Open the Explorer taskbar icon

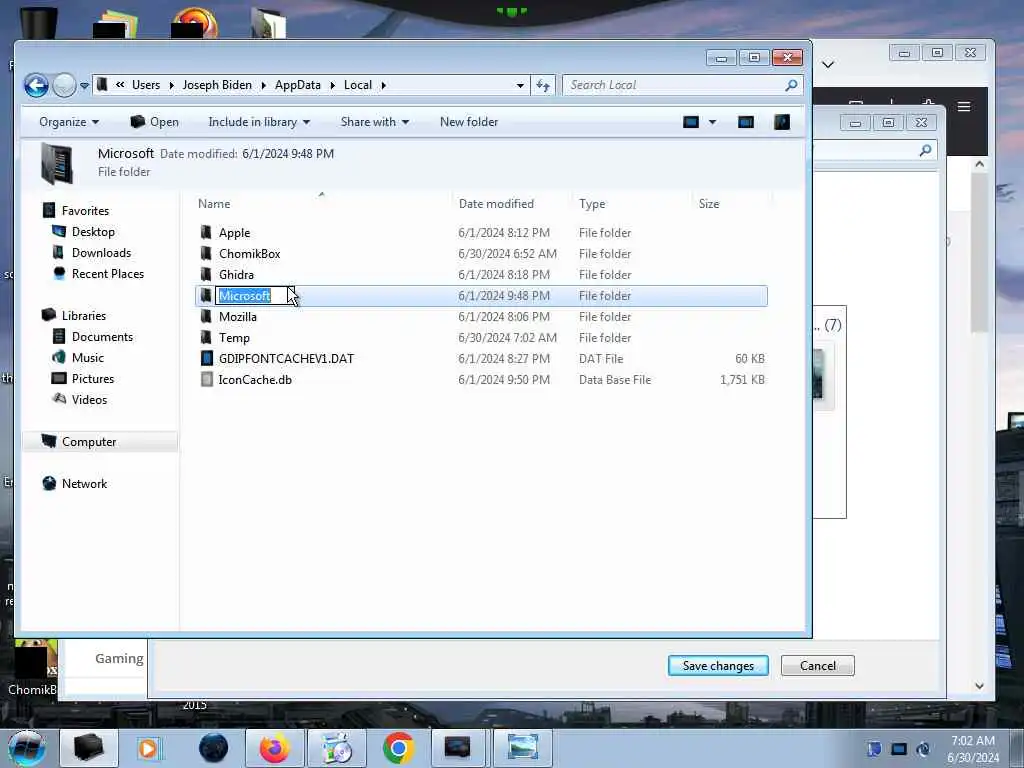coord(89,748)
